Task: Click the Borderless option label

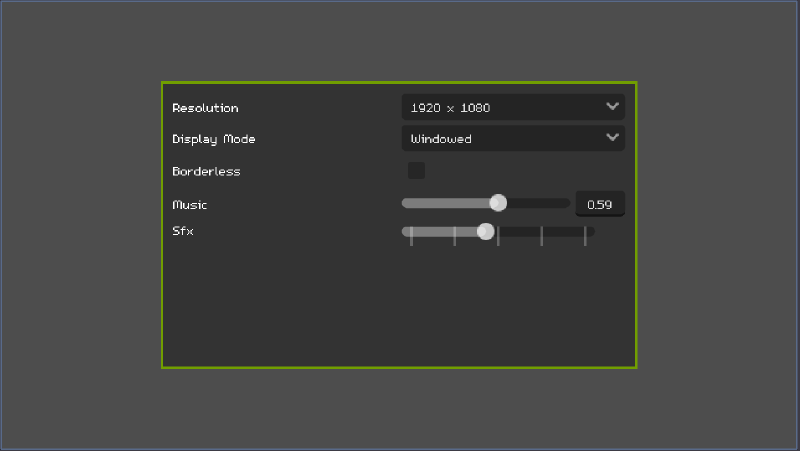Action: (x=206, y=171)
